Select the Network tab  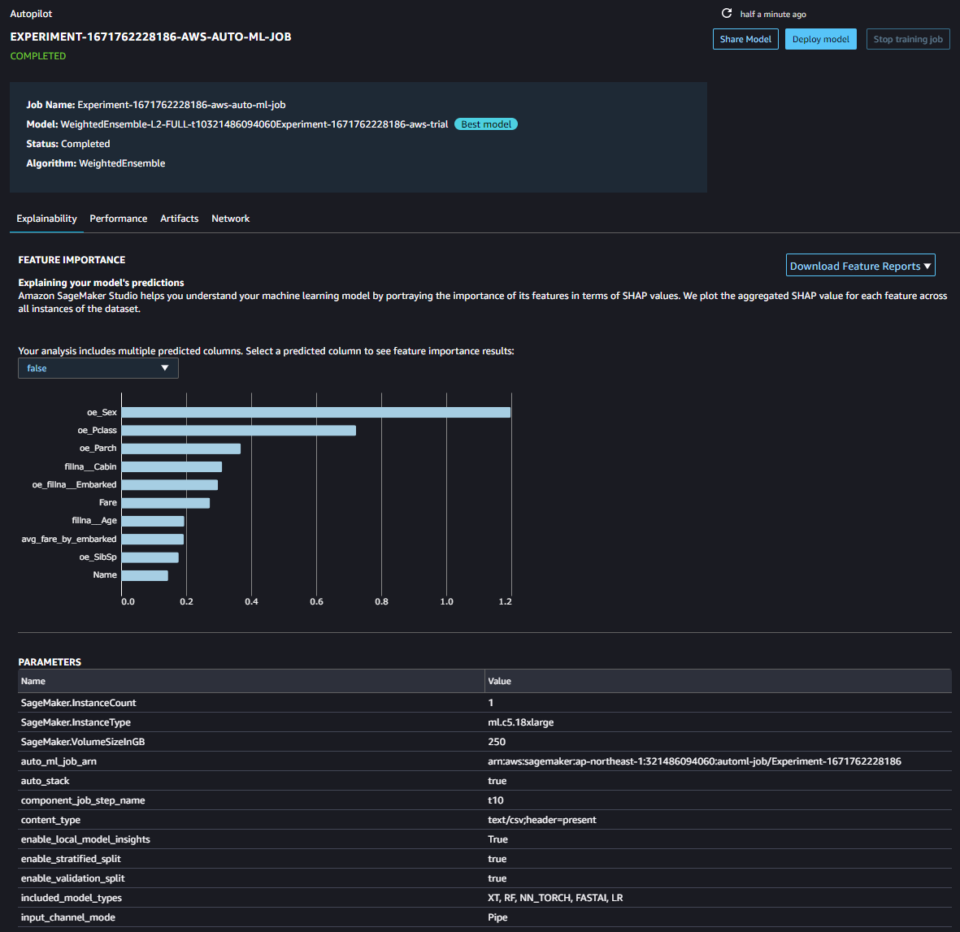230,218
